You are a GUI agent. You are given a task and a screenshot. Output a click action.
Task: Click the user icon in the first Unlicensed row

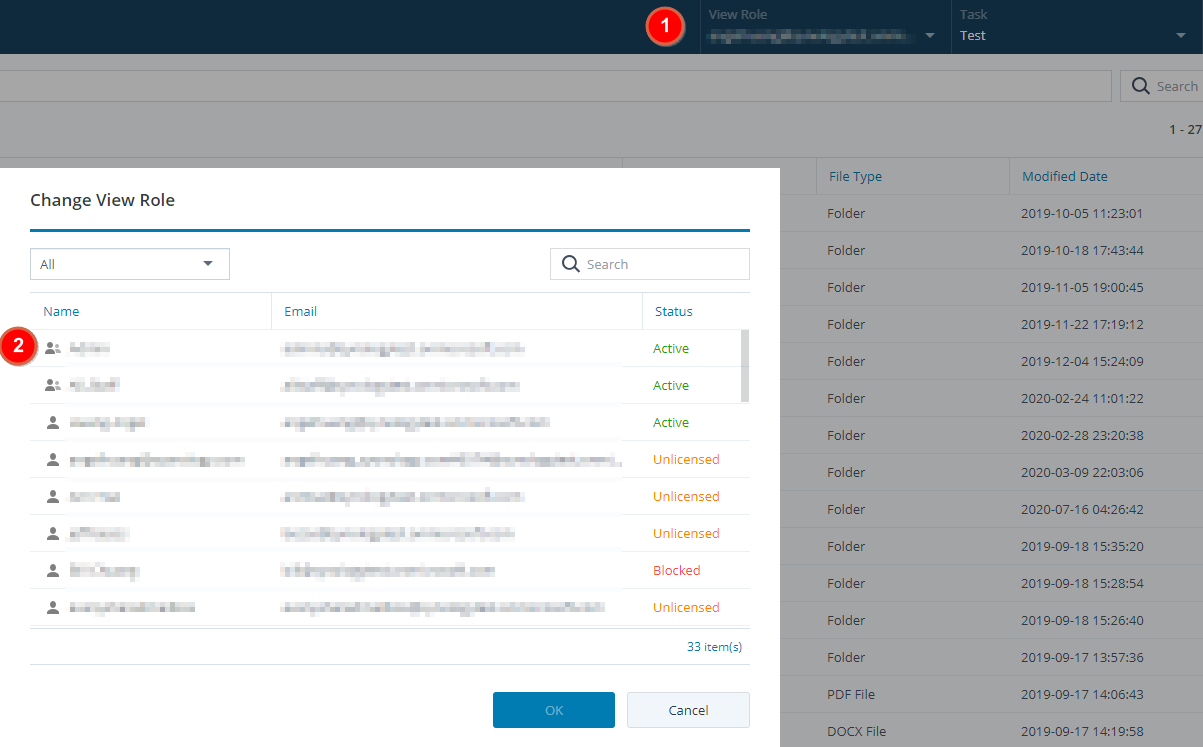(x=53, y=459)
